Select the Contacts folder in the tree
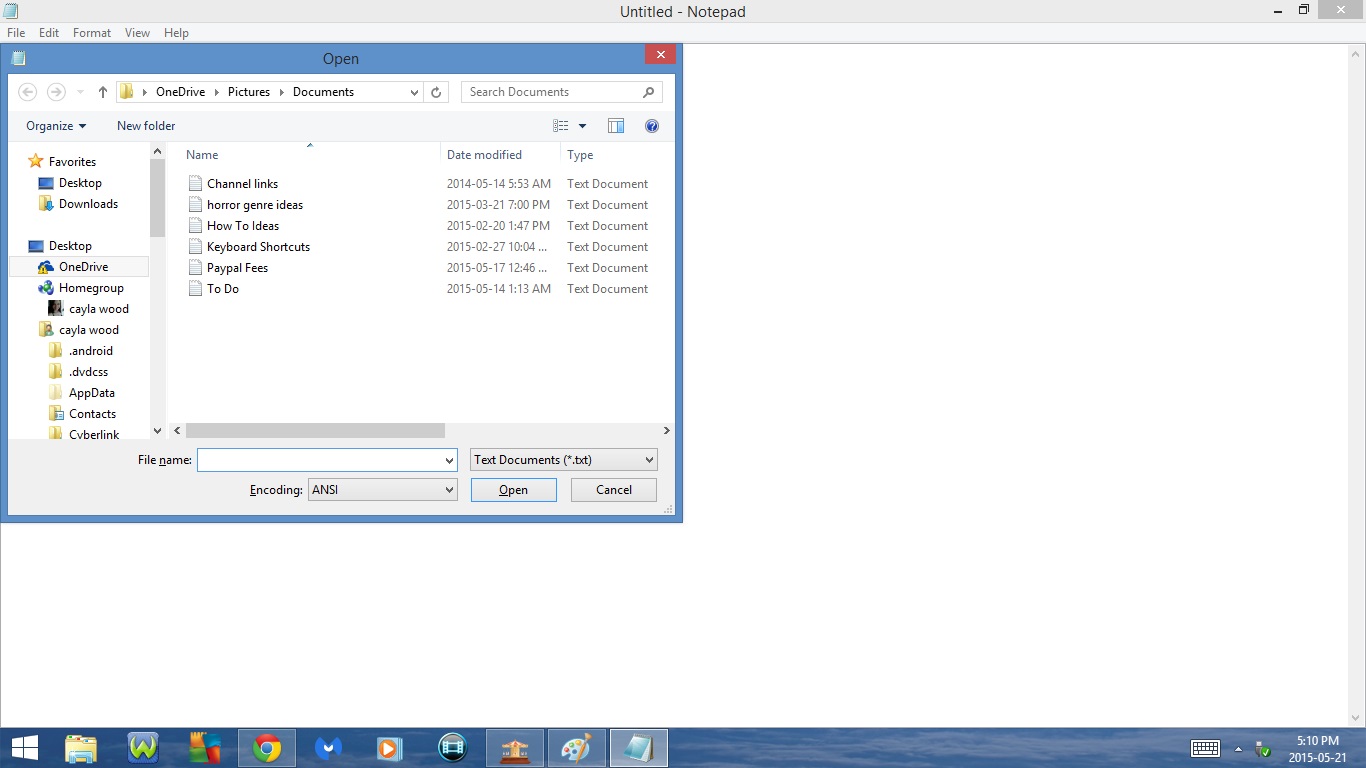This screenshot has height=768, width=1366. [x=92, y=414]
